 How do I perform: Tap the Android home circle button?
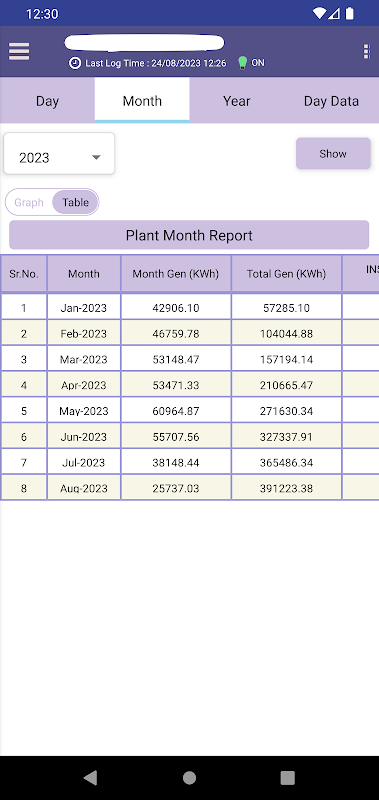coord(189,777)
